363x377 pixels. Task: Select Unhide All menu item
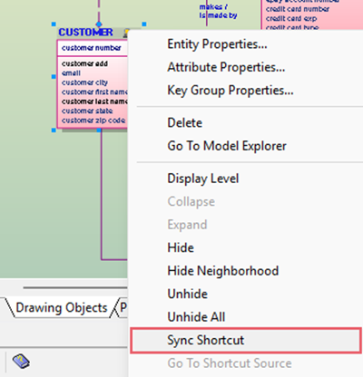[x=196, y=317]
